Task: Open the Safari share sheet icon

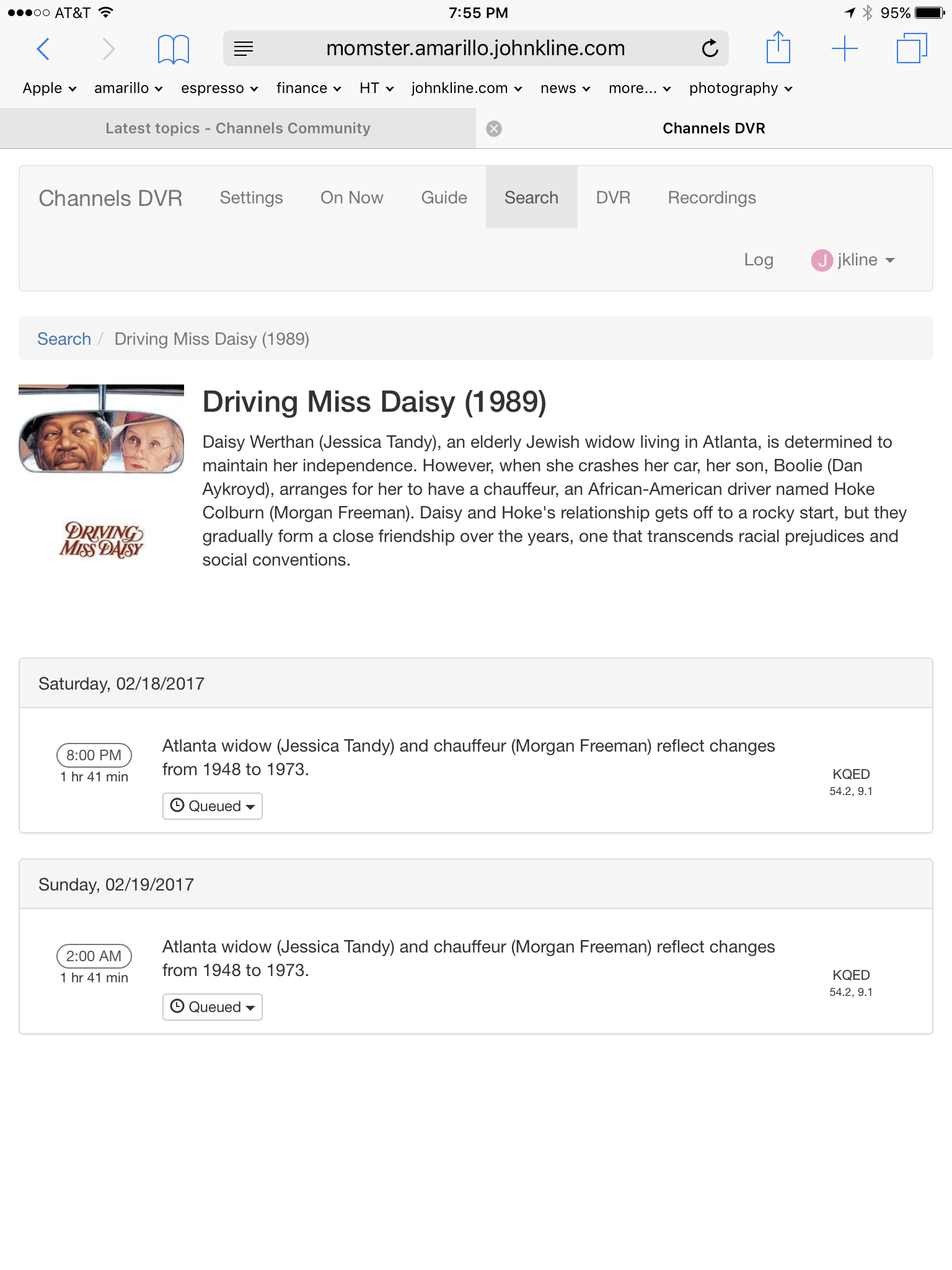Action: (778, 47)
